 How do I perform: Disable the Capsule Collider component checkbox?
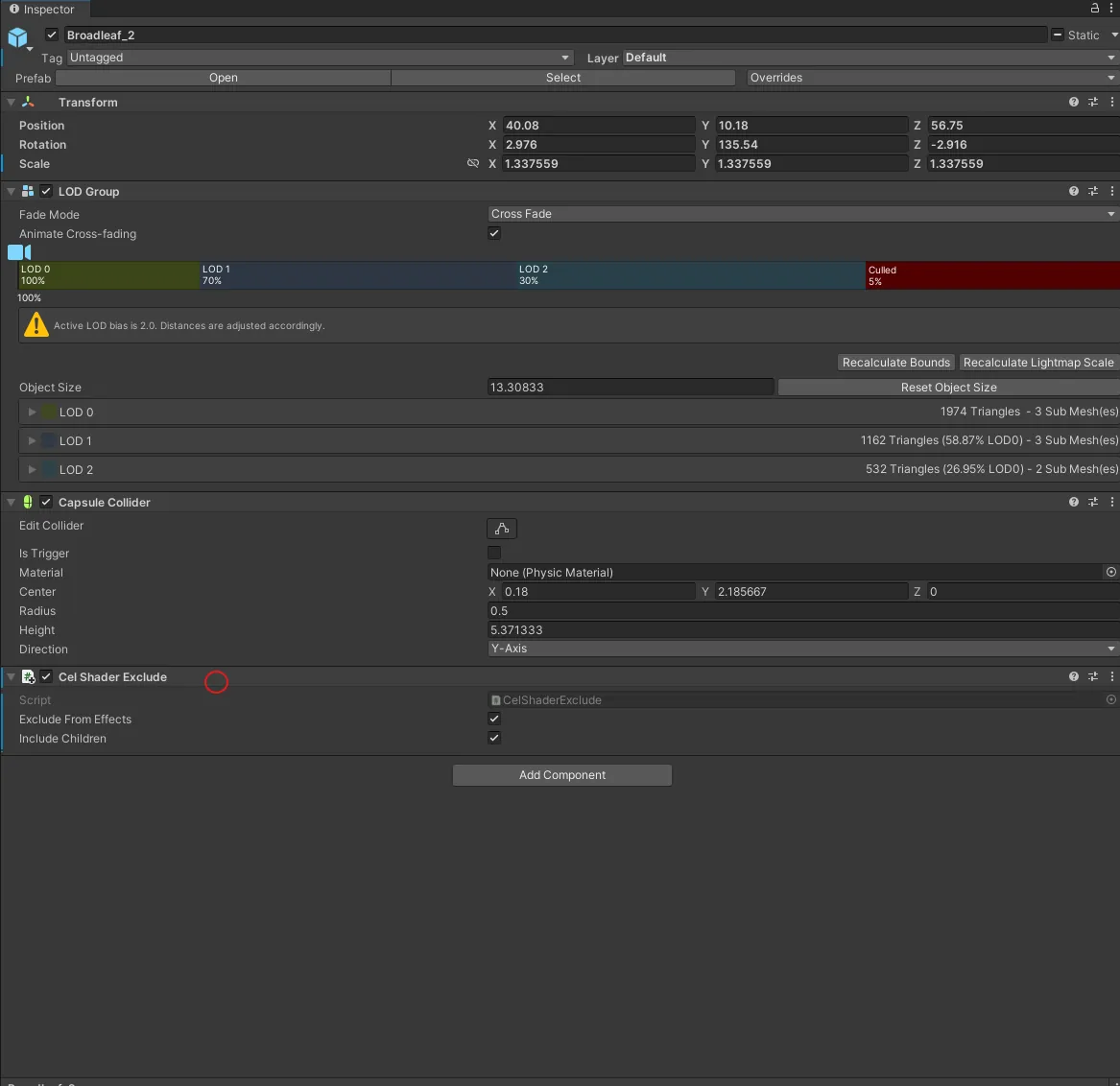click(x=46, y=502)
